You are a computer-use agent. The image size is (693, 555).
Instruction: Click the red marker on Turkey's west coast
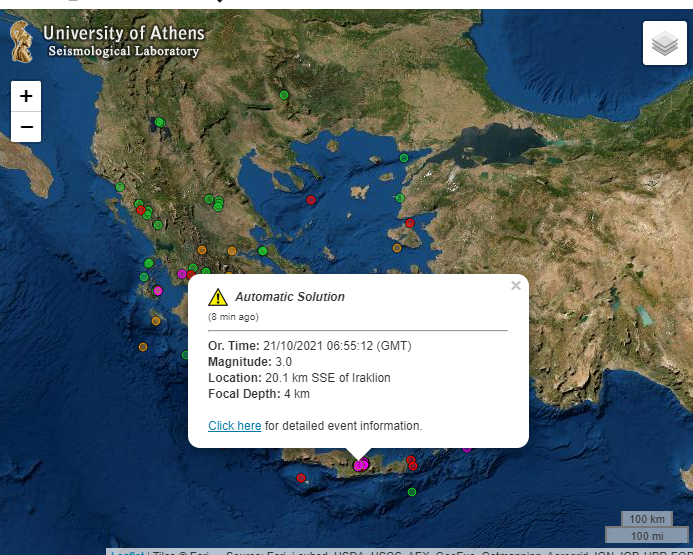[409, 224]
